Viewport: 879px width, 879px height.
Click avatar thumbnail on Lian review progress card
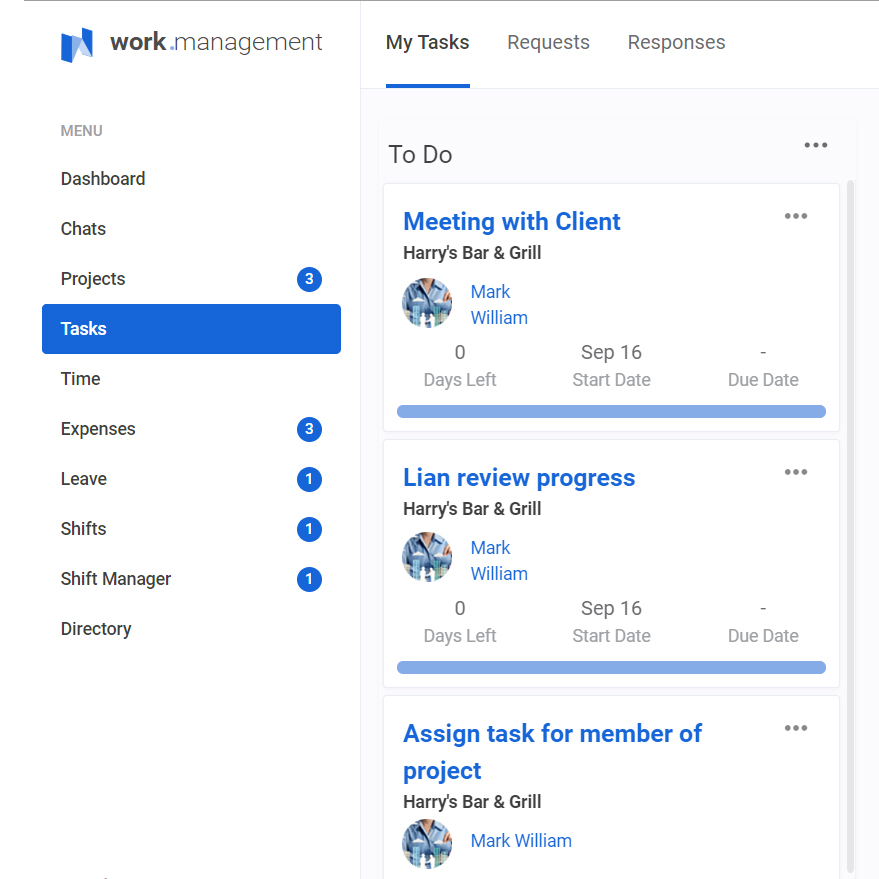click(x=427, y=558)
